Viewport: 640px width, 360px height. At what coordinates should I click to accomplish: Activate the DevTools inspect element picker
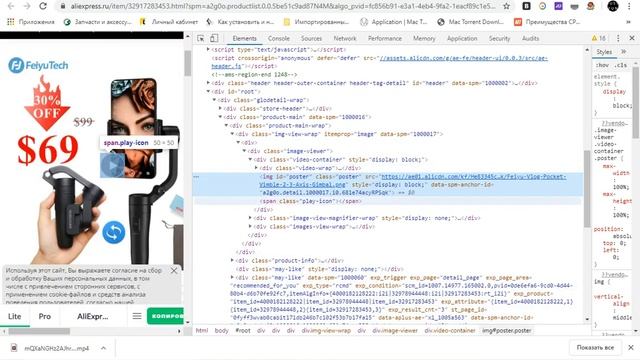200,38
